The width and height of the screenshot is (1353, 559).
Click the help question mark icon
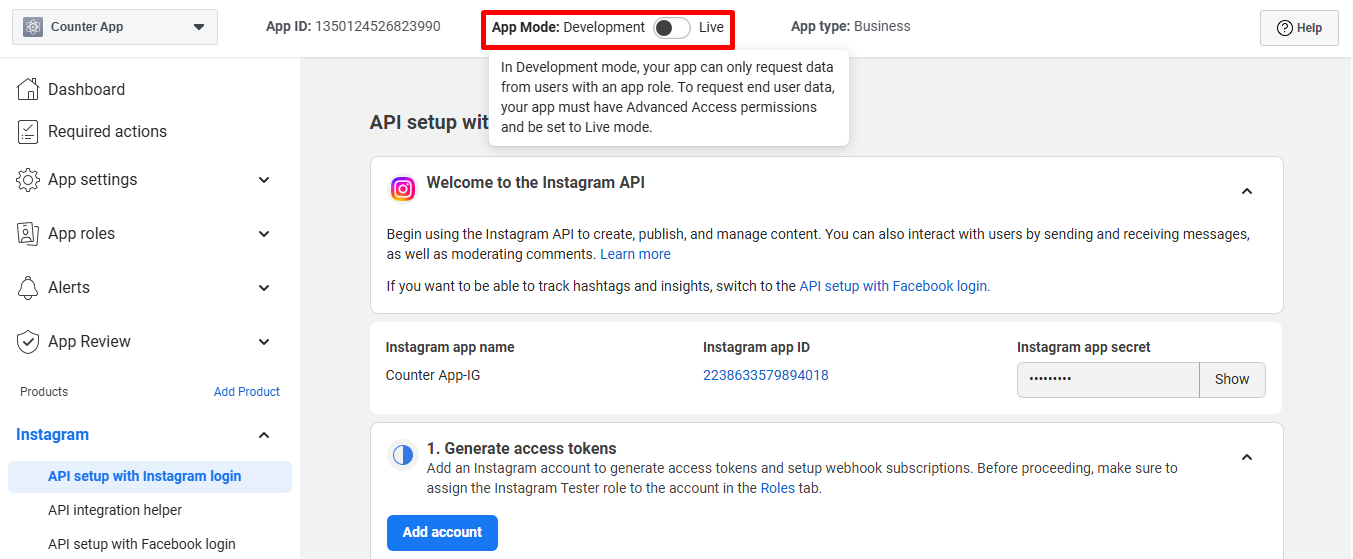(x=1285, y=28)
